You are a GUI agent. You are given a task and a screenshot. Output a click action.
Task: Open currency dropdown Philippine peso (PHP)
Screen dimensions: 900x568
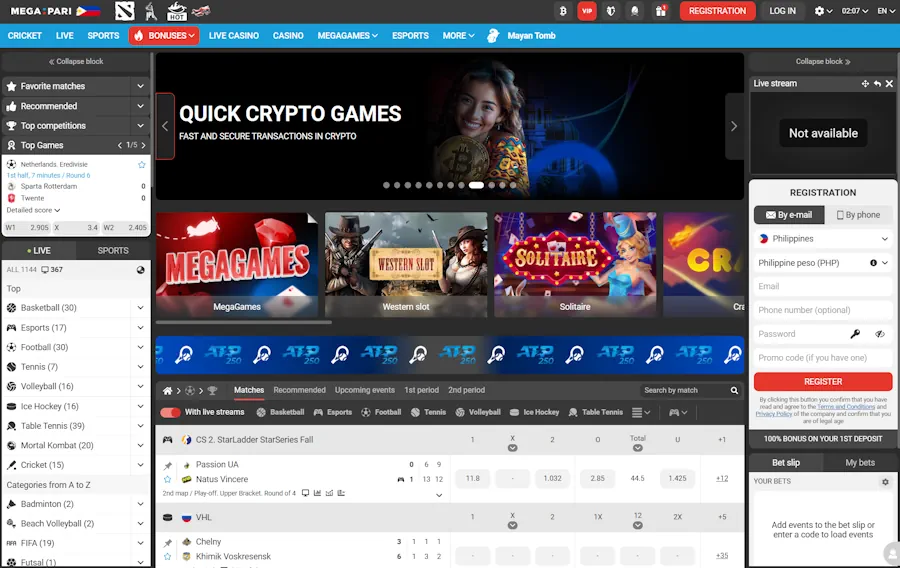823,263
